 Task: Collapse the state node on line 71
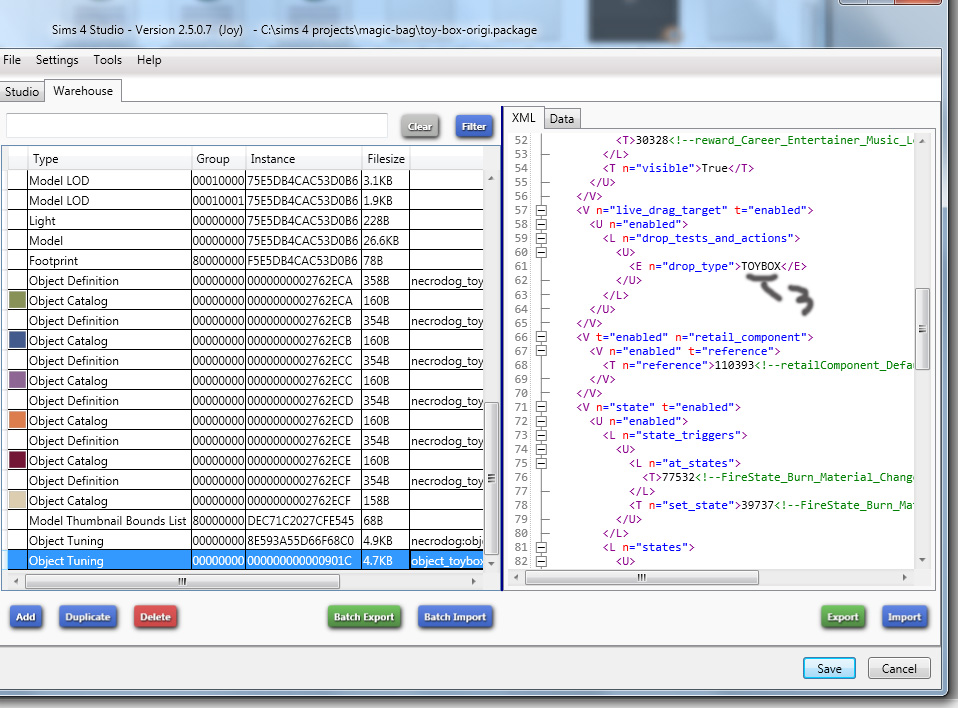click(x=541, y=408)
